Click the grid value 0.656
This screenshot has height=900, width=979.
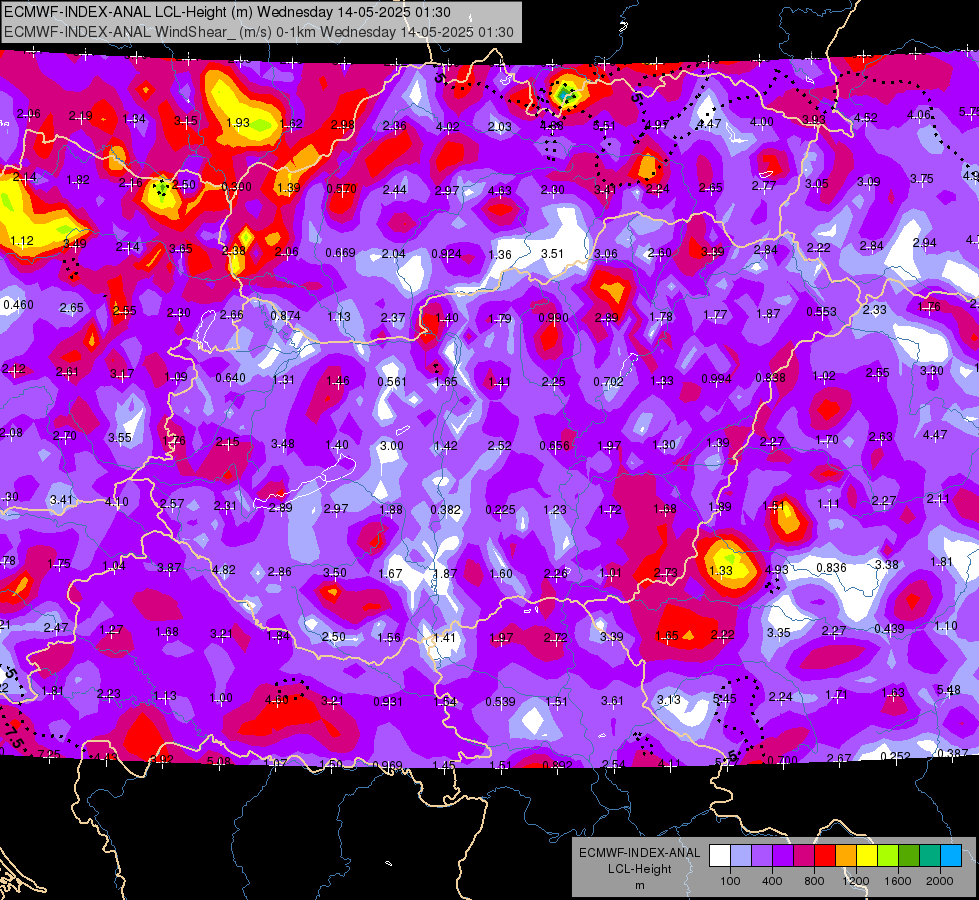[x=555, y=445]
